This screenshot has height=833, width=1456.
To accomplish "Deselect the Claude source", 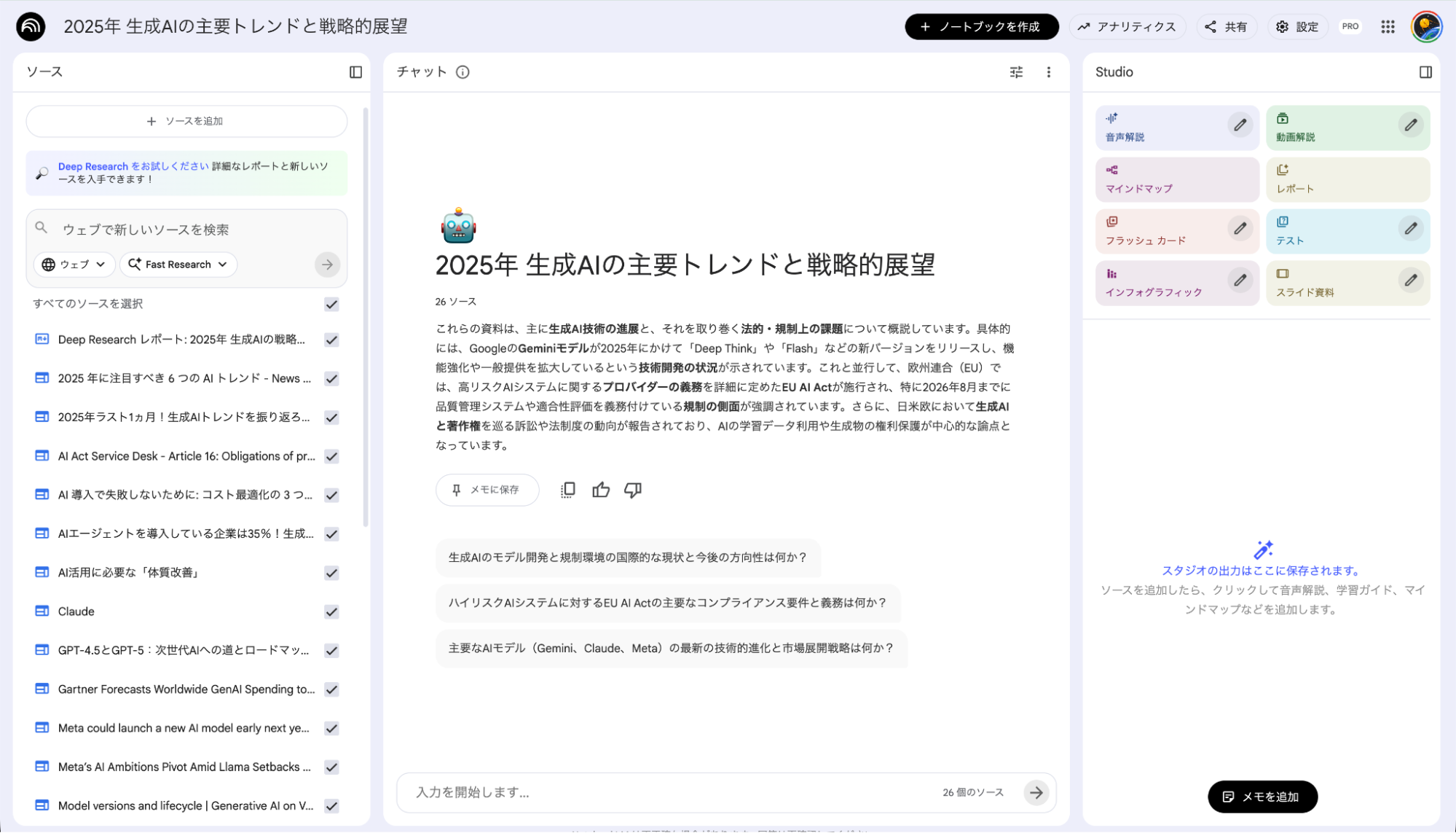I will pyautogui.click(x=331, y=611).
